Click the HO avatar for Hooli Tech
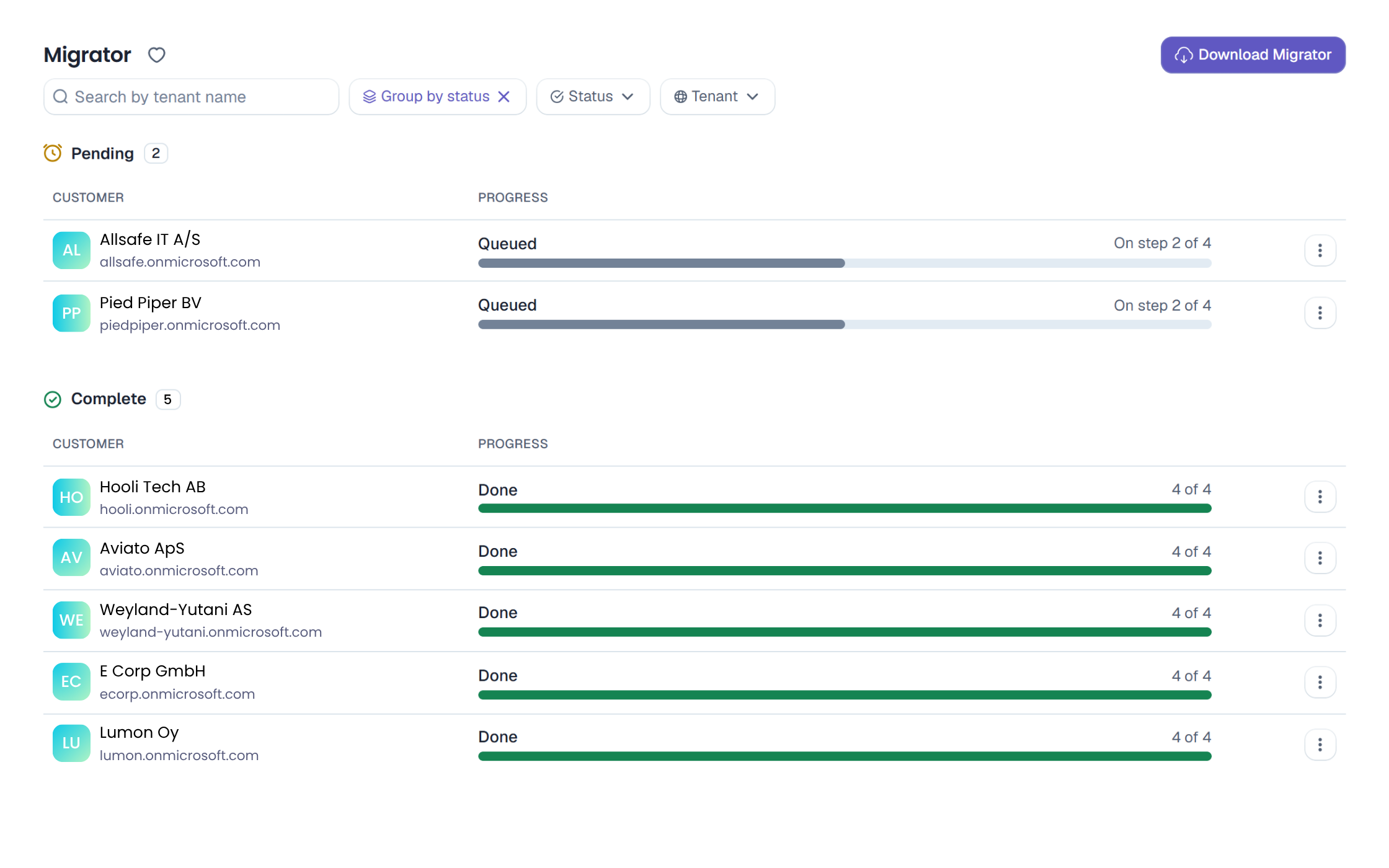This screenshot has height=868, width=1389. [71, 497]
